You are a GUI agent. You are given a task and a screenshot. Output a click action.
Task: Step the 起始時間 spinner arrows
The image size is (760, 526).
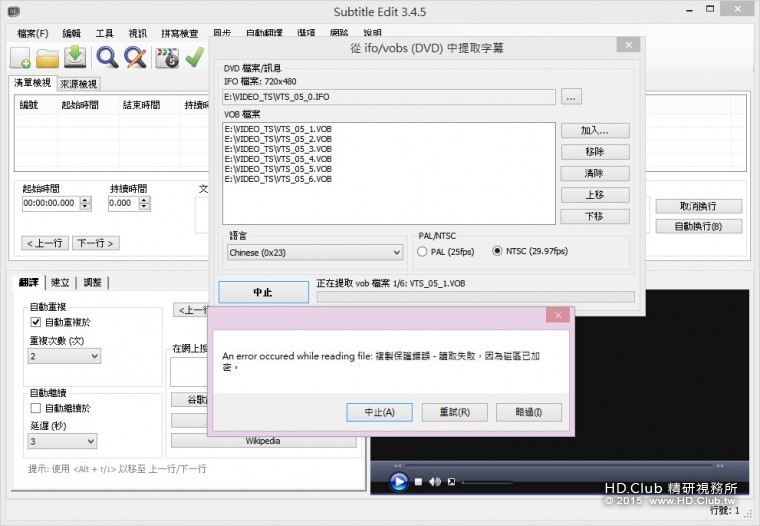pyautogui.click(x=85, y=203)
